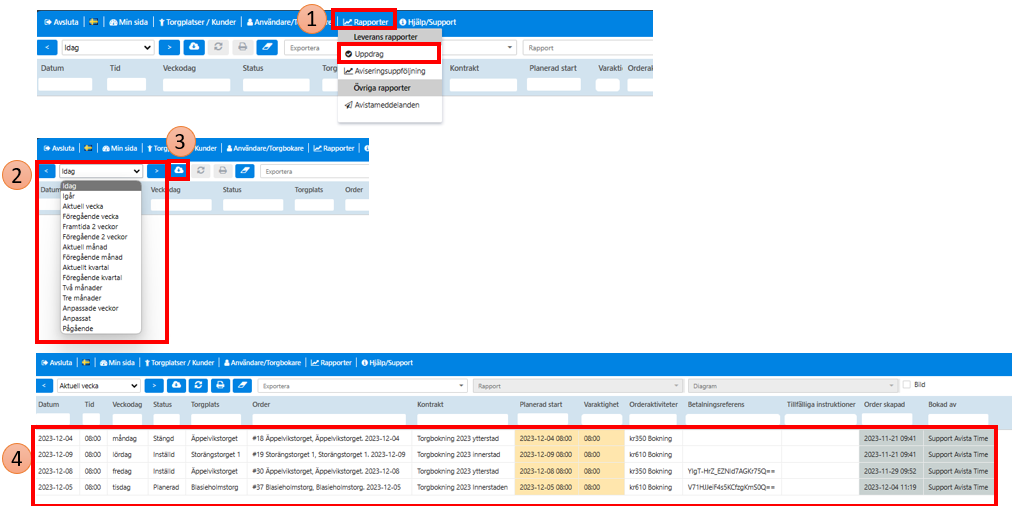Click Datum filter field in top panel

[x=65, y=84]
